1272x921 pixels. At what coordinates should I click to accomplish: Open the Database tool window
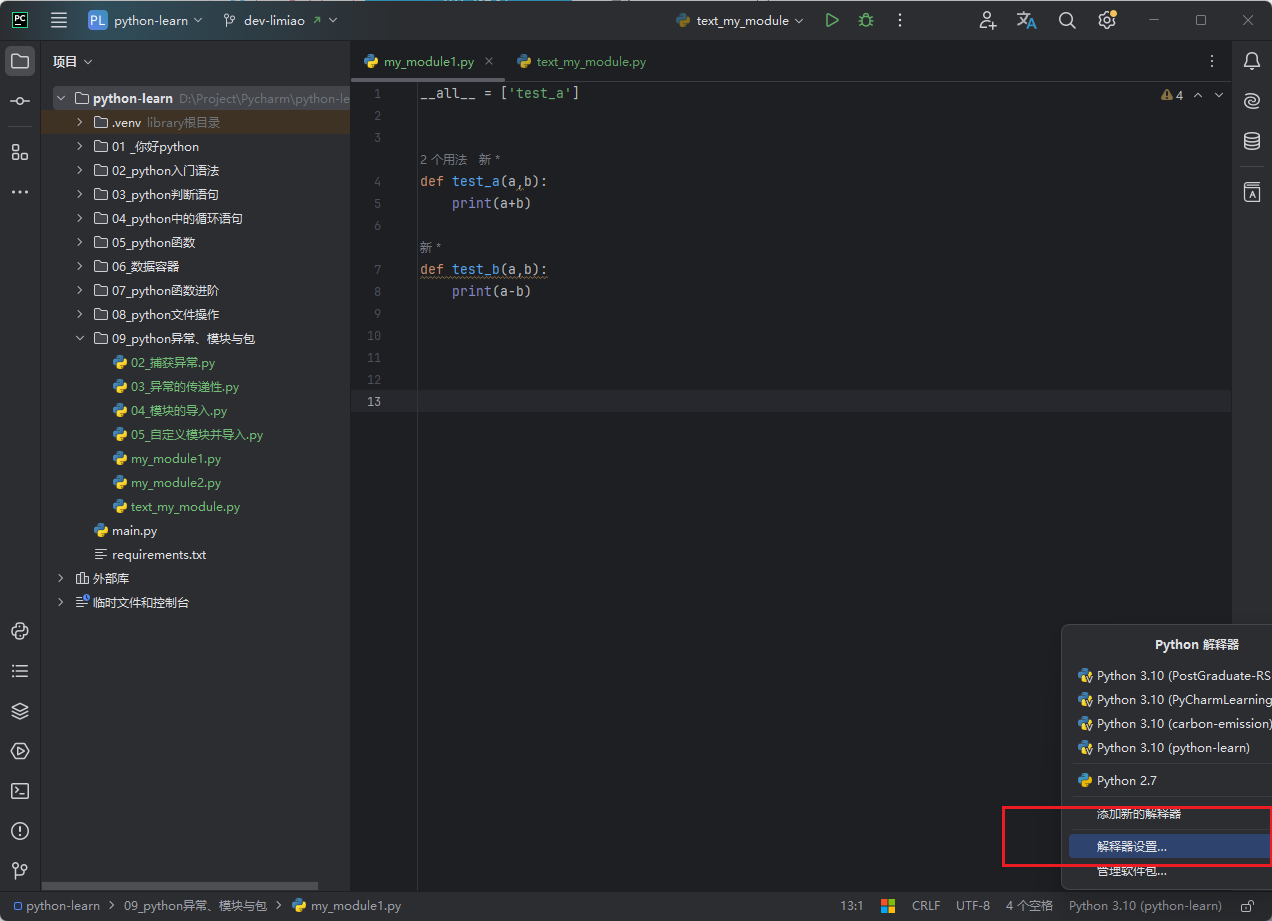[x=1252, y=141]
